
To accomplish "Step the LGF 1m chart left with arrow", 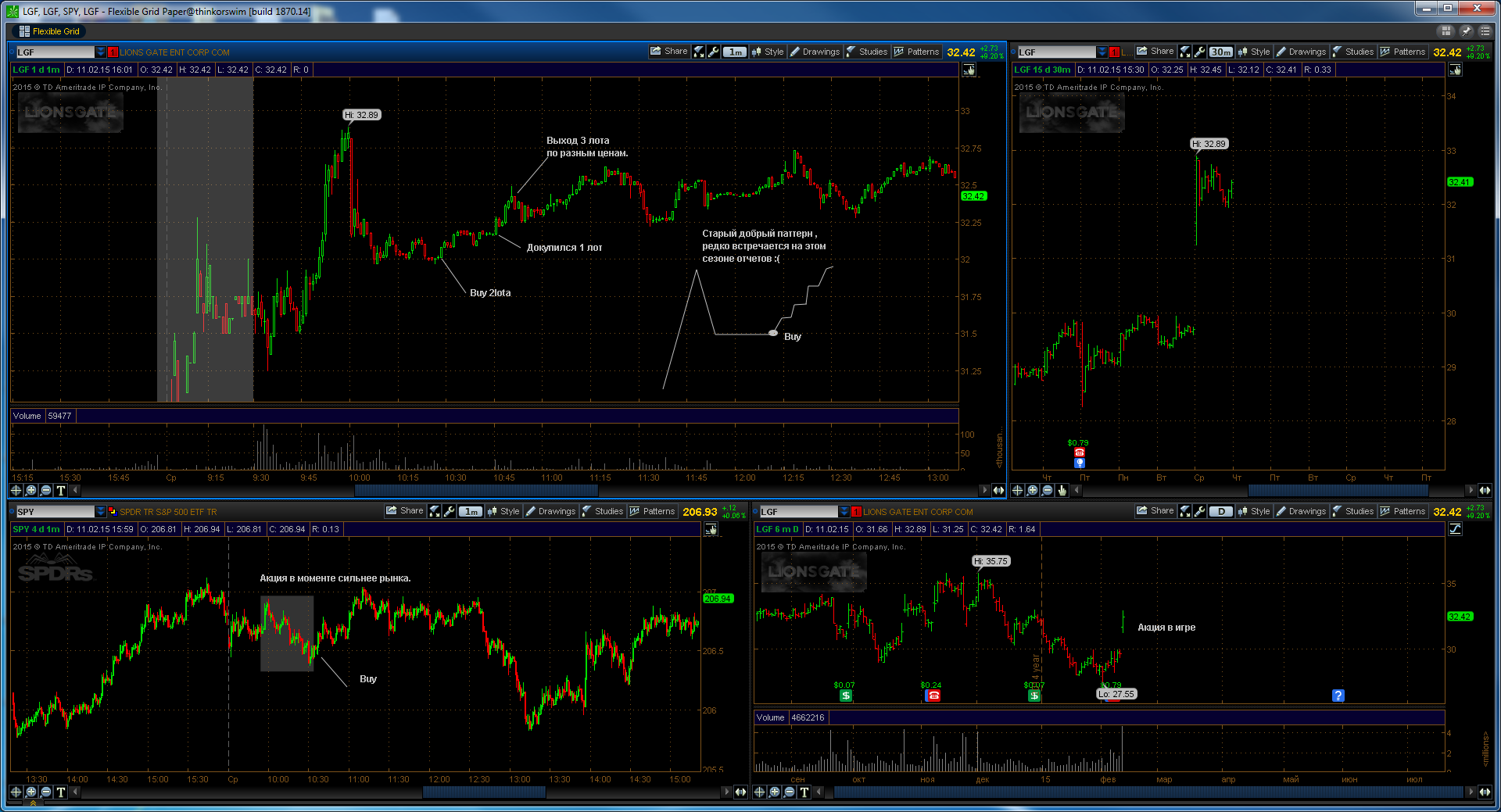I will point(76,490).
